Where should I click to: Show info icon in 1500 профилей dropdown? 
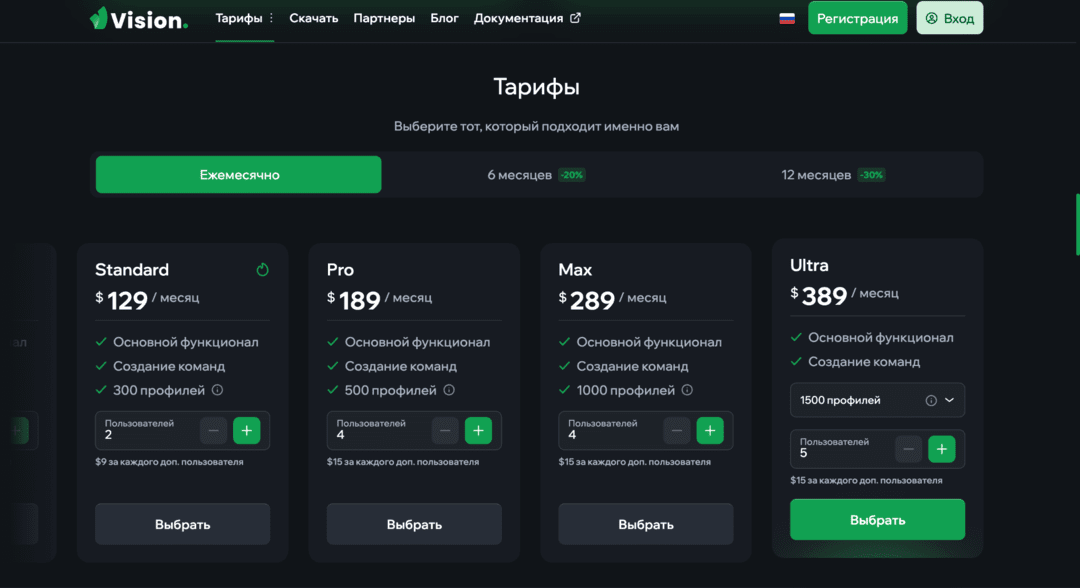pyautogui.click(x=931, y=400)
